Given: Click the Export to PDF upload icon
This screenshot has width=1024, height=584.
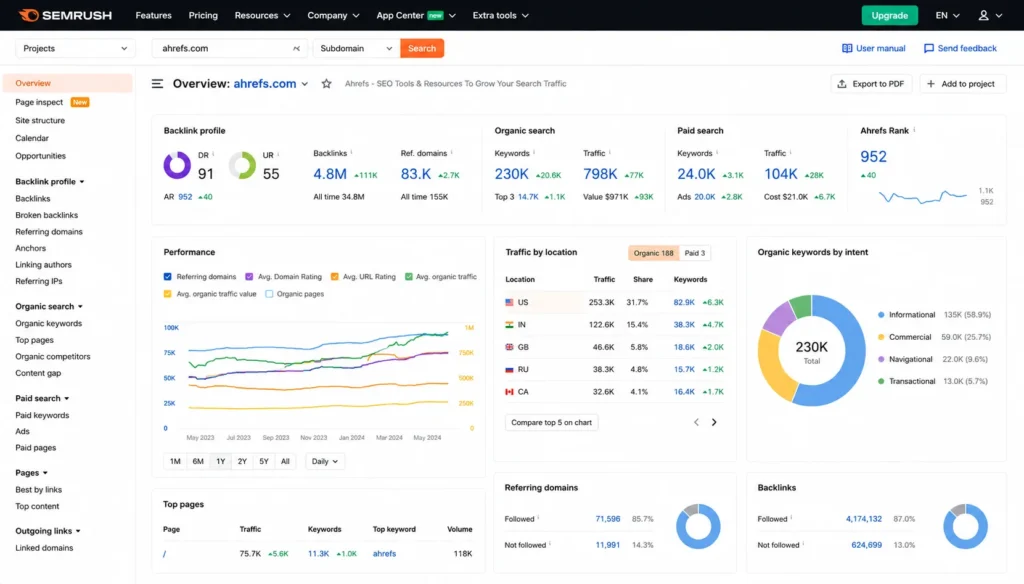Looking at the screenshot, I should pyautogui.click(x=842, y=84).
